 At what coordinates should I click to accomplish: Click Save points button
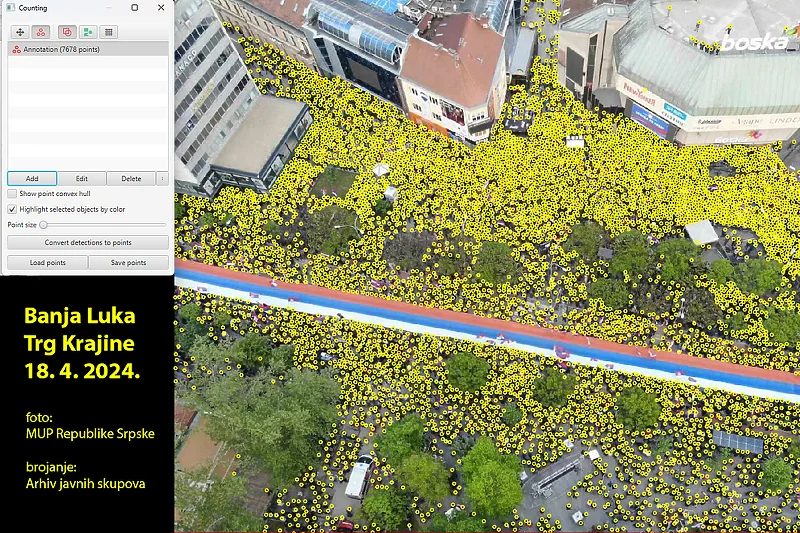click(129, 263)
